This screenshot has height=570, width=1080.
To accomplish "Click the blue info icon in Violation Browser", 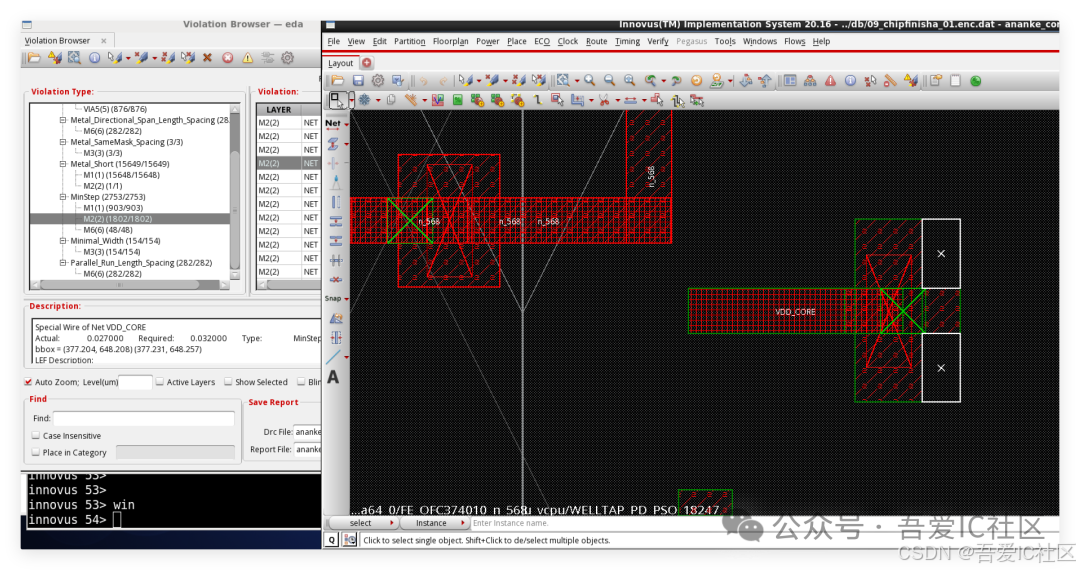I will [x=94, y=59].
